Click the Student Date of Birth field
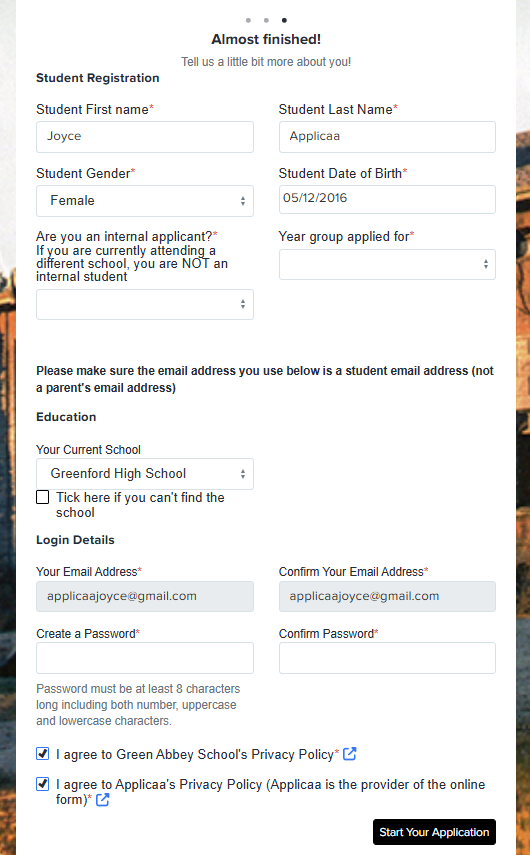 tap(387, 200)
